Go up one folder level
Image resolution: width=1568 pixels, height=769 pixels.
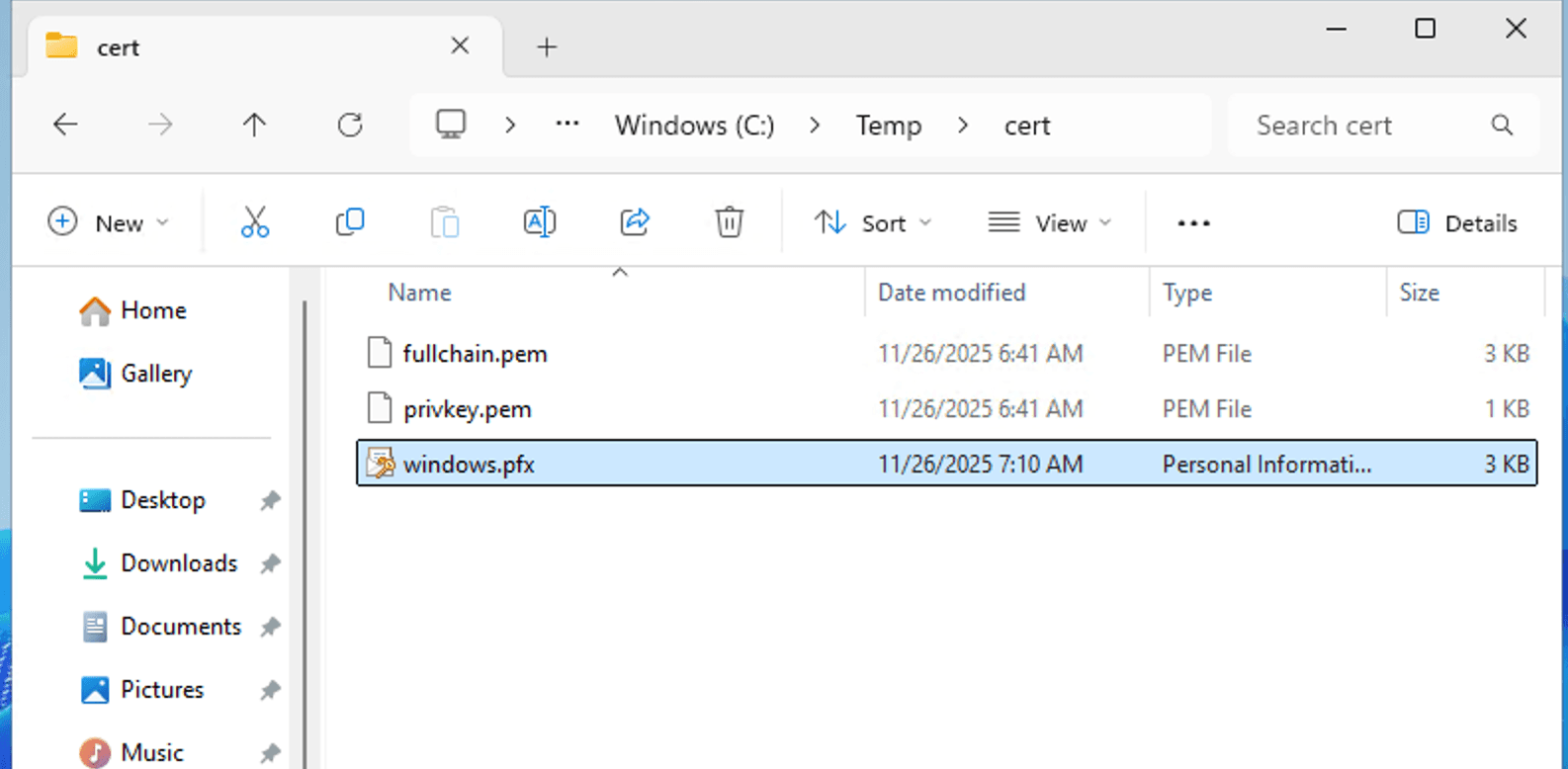[254, 126]
